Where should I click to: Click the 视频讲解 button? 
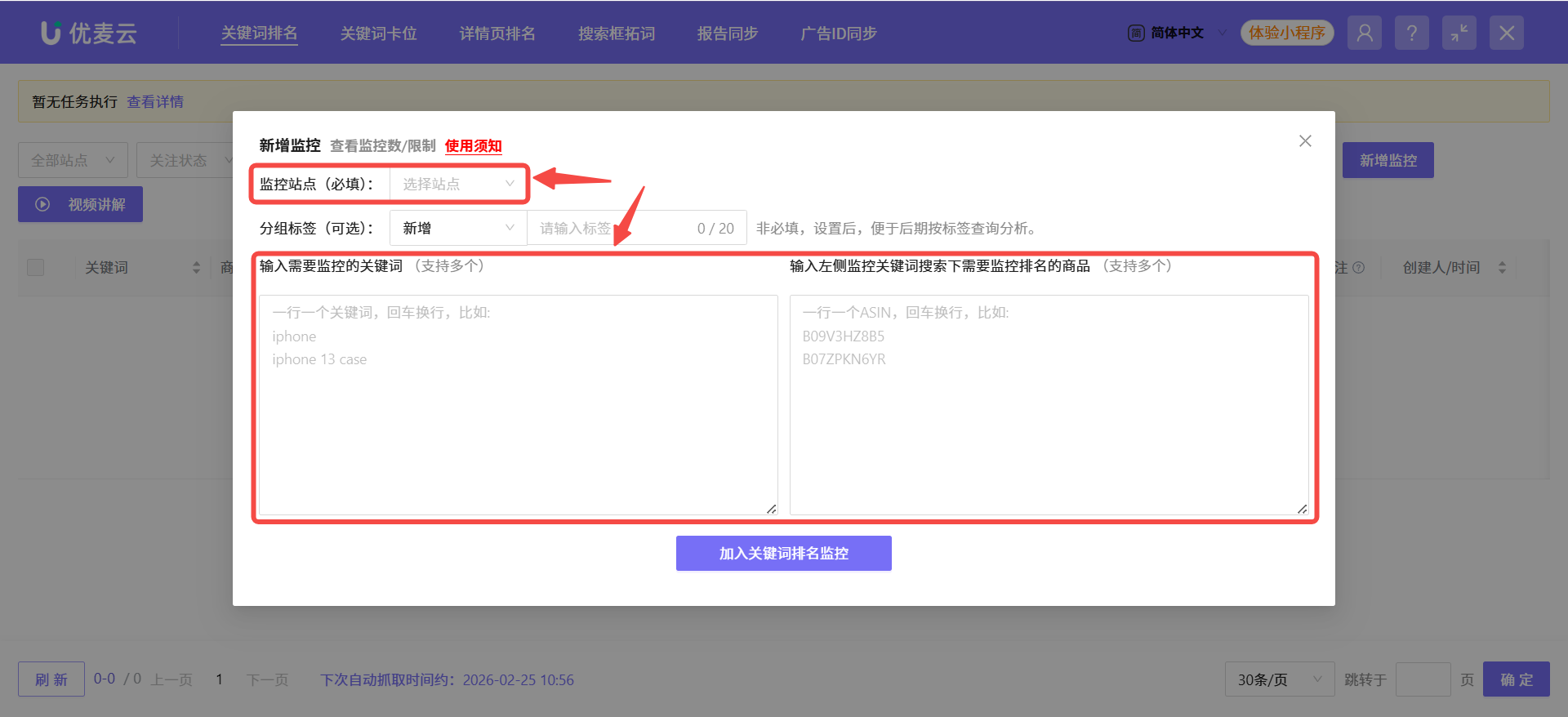point(80,204)
